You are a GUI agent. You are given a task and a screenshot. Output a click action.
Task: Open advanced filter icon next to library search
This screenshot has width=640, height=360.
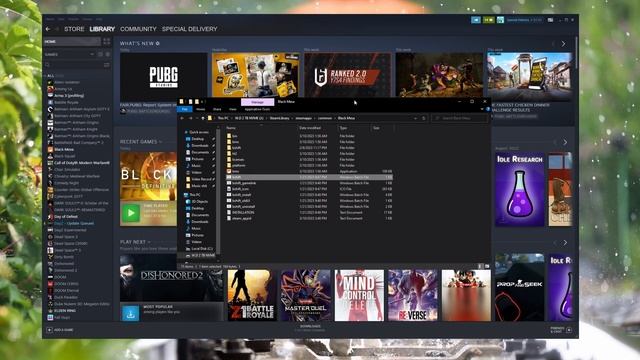[107, 64]
